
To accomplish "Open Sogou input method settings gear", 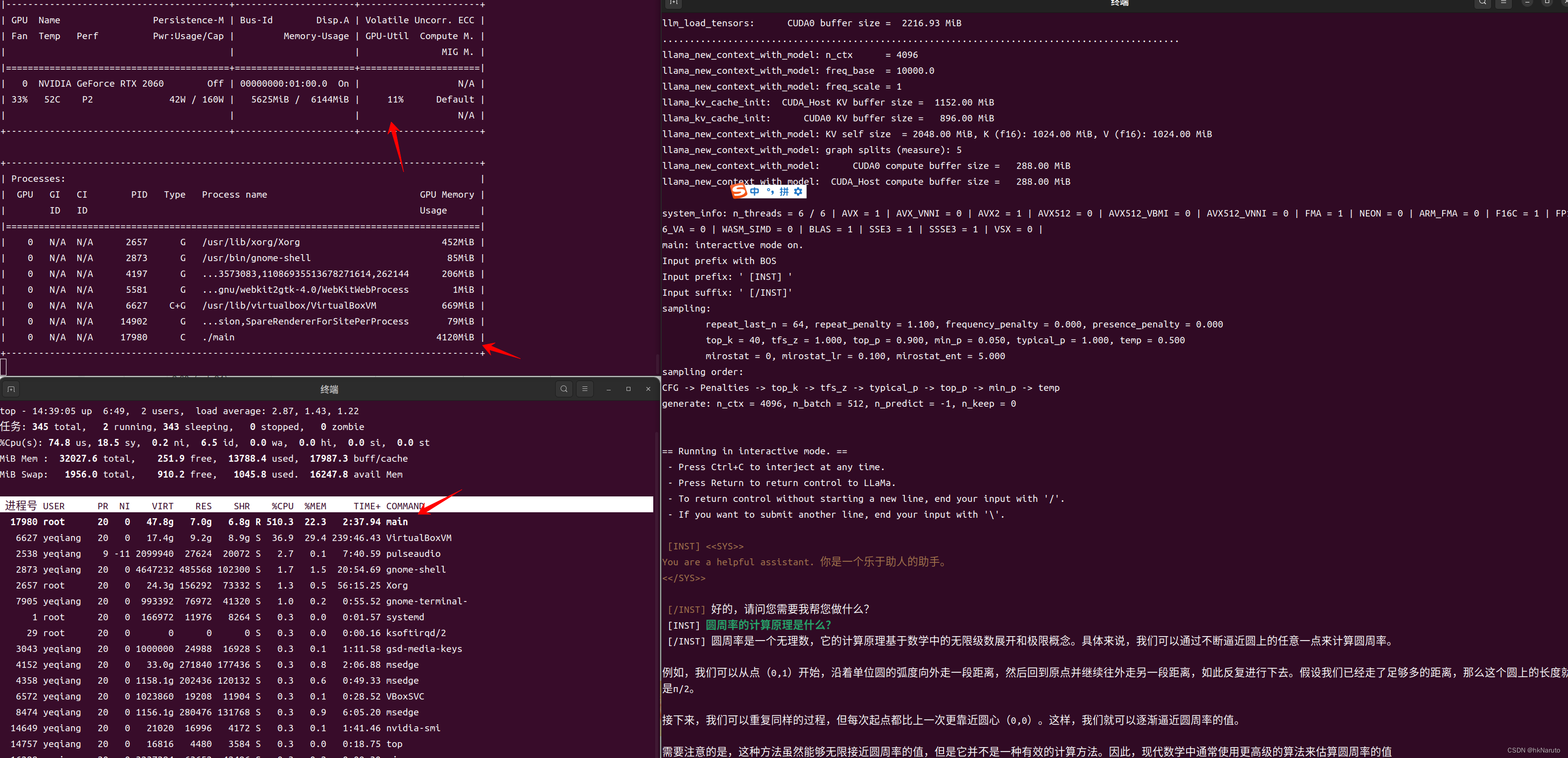I will click(x=798, y=191).
